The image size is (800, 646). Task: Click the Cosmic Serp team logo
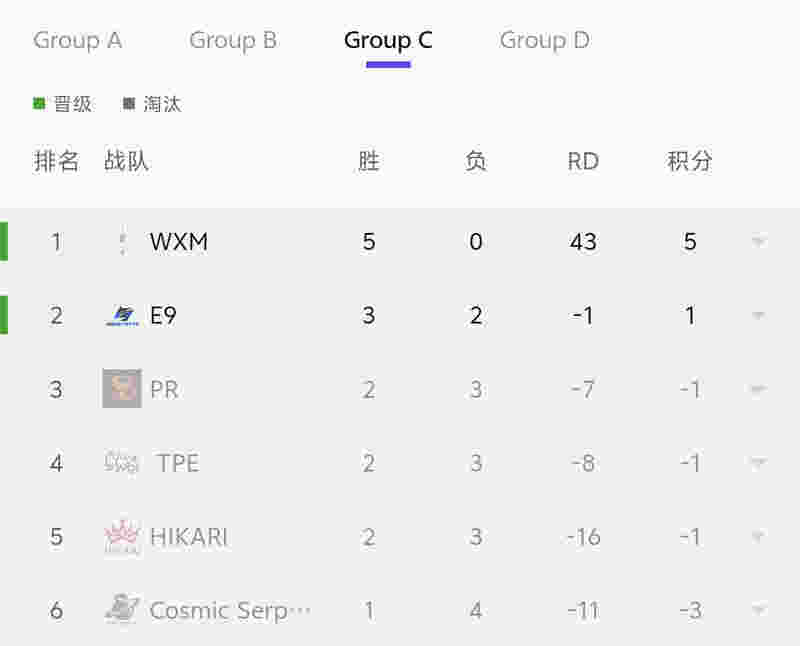tap(122, 609)
